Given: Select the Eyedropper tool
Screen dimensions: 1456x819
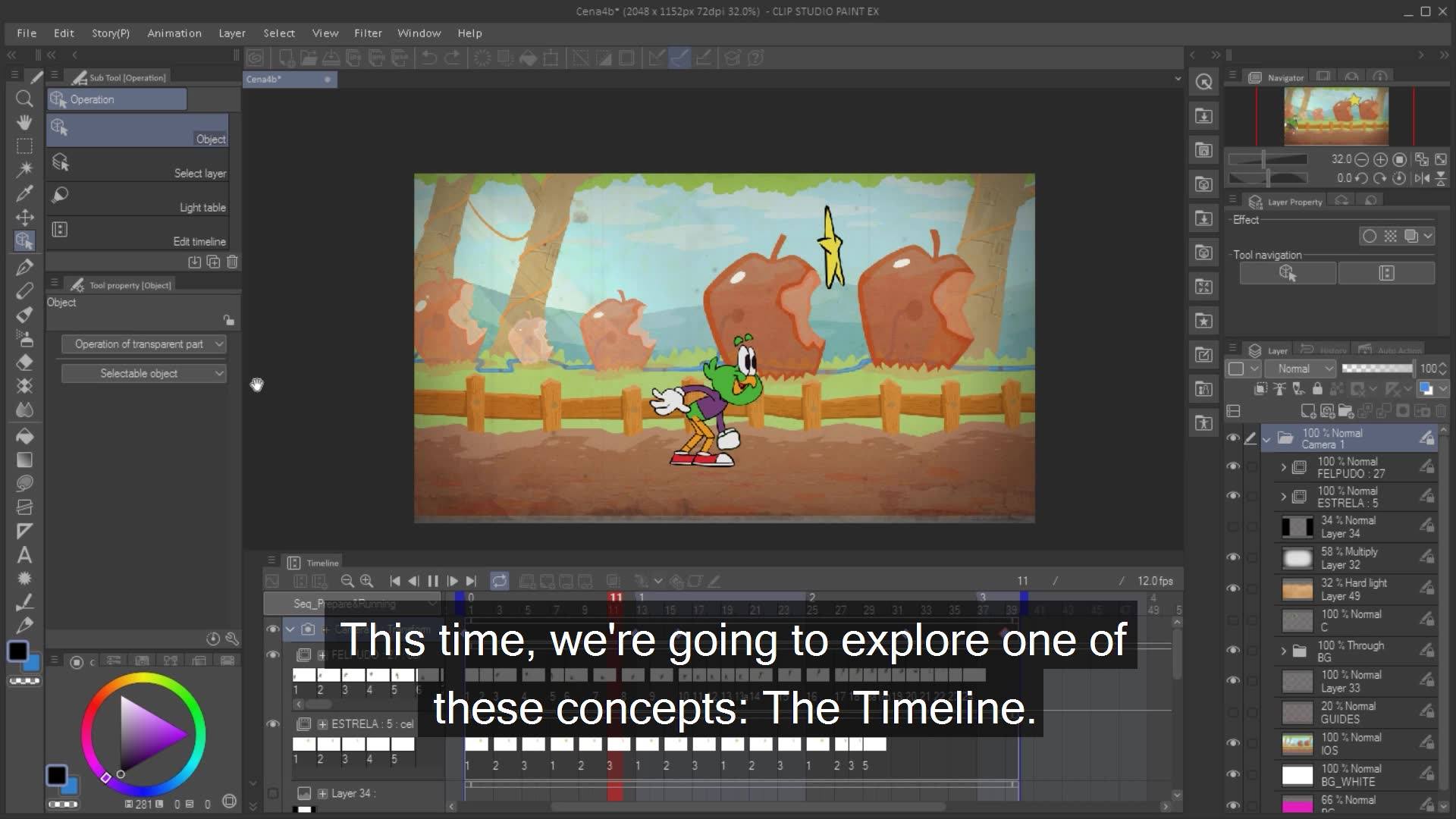Looking at the screenshot, I should 24,193.
